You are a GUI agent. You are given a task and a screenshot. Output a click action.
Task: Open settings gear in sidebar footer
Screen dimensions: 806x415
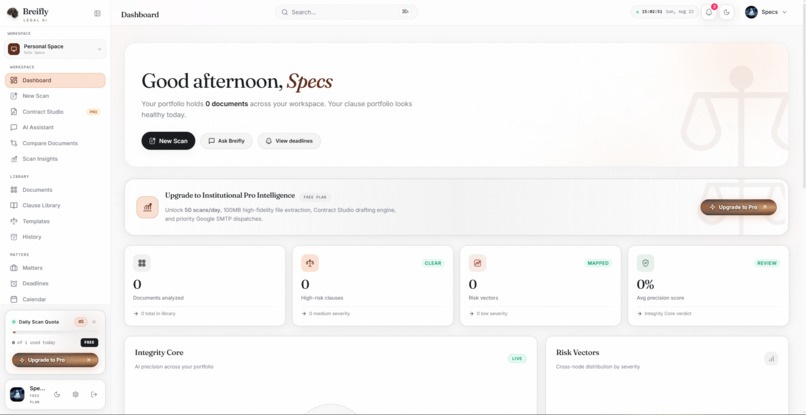click(76, 394)
